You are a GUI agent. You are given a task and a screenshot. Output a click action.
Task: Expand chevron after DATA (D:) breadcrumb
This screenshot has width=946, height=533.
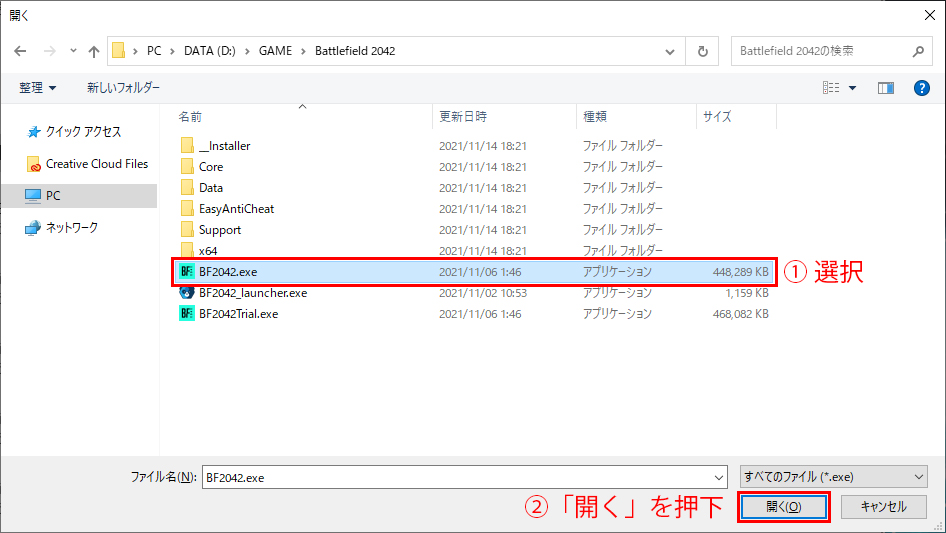[247, 51]
